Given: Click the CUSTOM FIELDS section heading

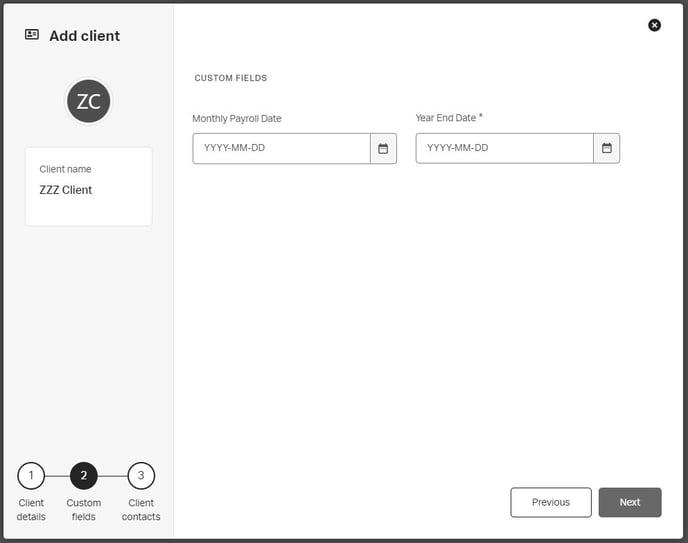Looking at the screenshot, I should coord(230,78).
